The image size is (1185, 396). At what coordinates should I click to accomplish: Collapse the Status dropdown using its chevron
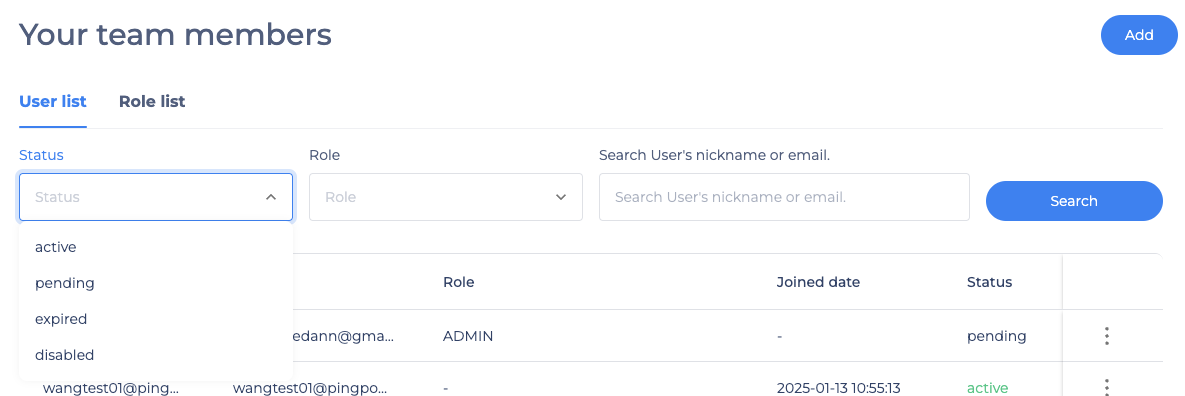point(271,197)
